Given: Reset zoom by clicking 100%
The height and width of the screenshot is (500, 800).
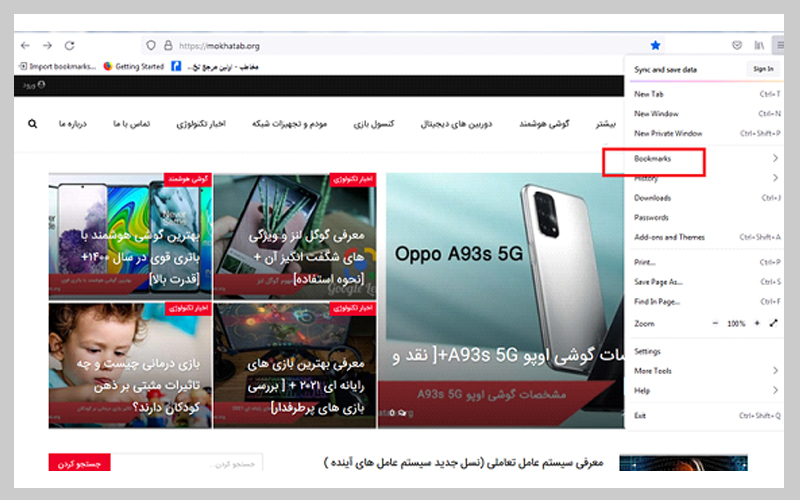Looking at the screenshot, I should point(736,323).
